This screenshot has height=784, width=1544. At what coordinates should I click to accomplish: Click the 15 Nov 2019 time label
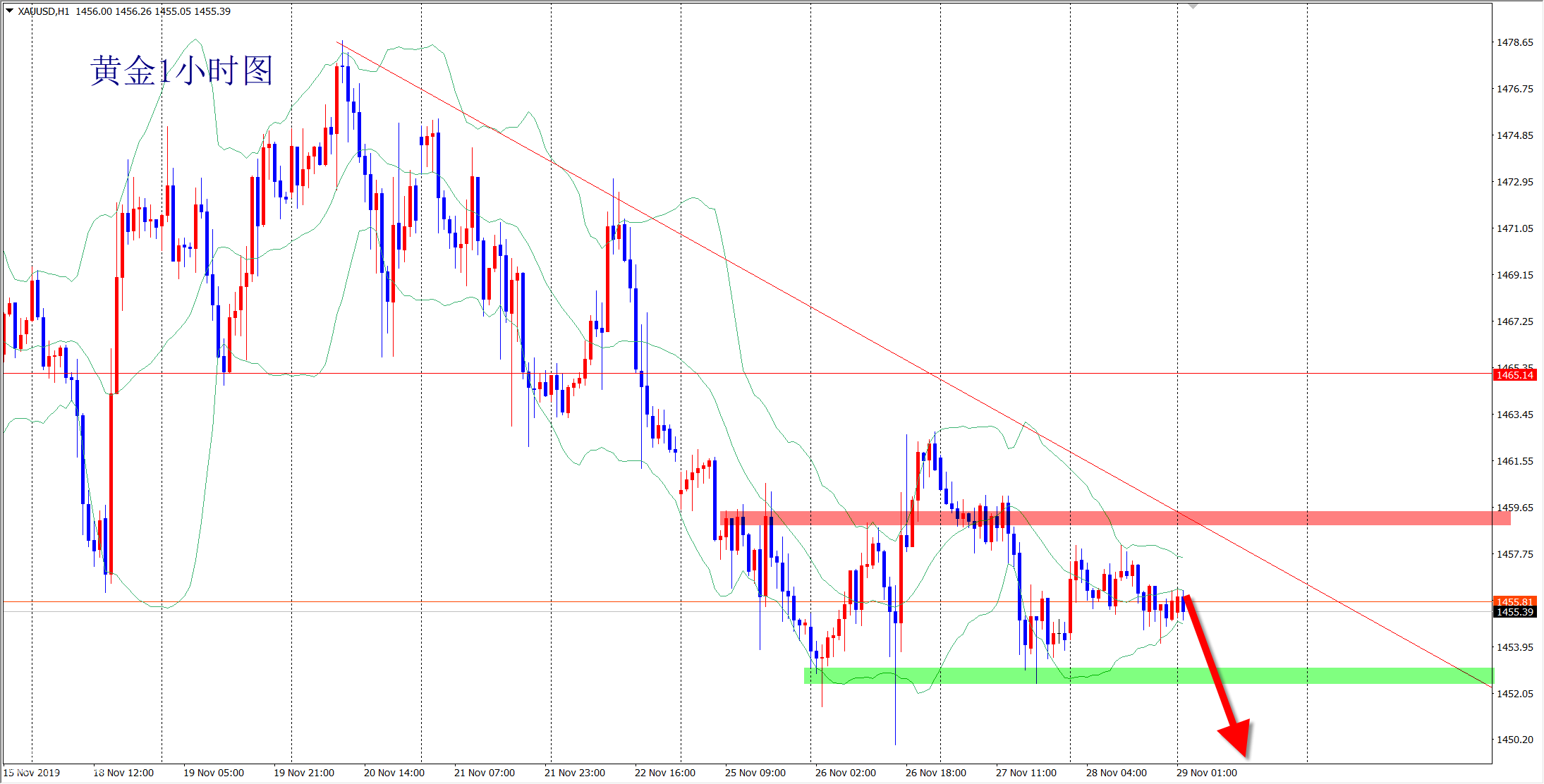(32, 773)
